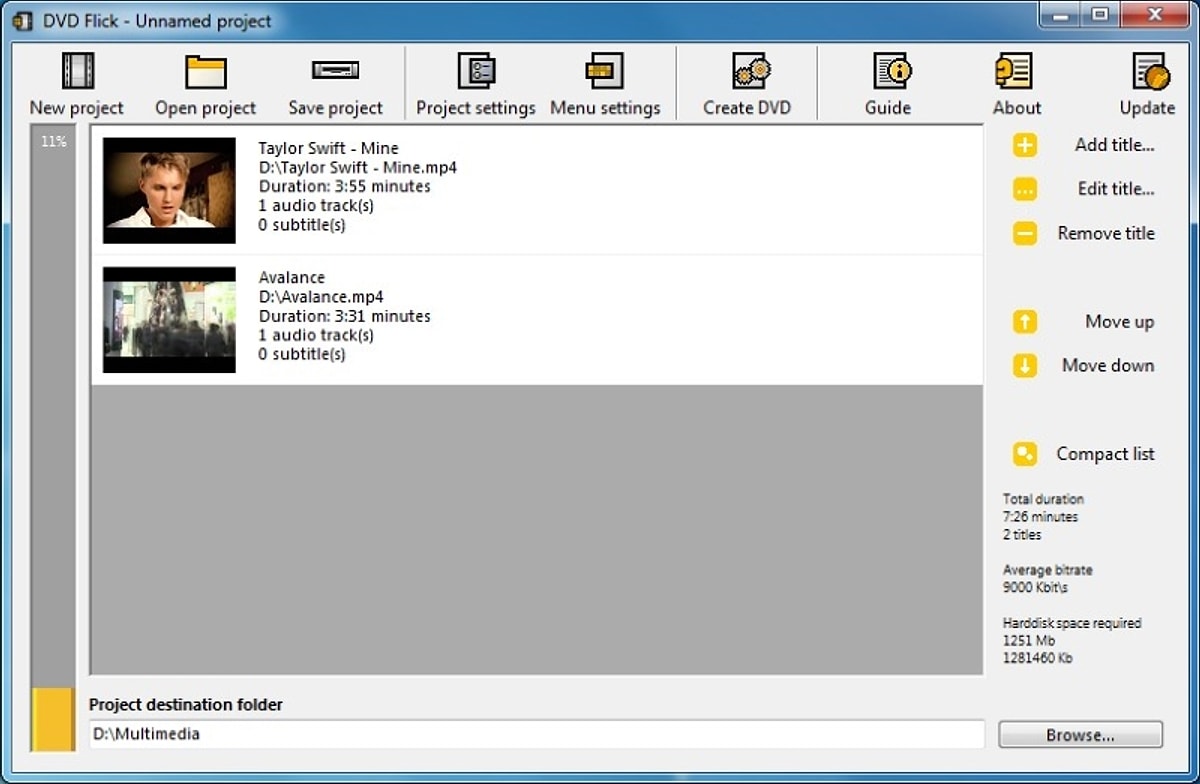
Task: Select the Taylor Swift - Mine thumbnail
Action: tap(169, 190)
